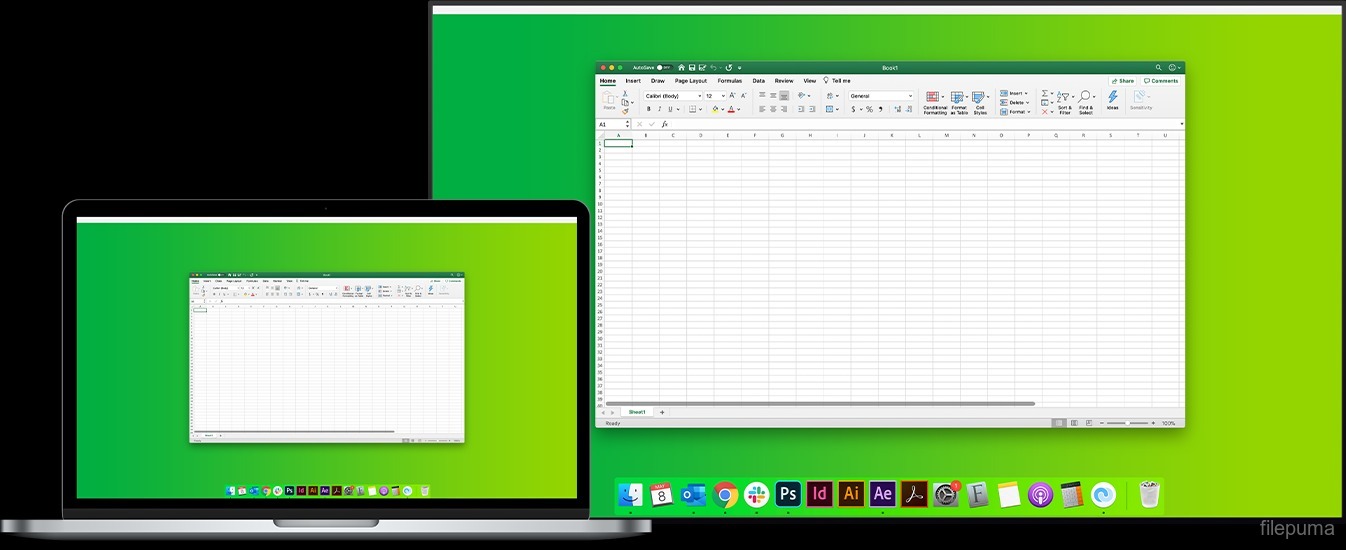Viewport: 1346px width, 550px height.
Task: Open Conditional Formatting in the large Excel window
Action: tap(934, 99)
